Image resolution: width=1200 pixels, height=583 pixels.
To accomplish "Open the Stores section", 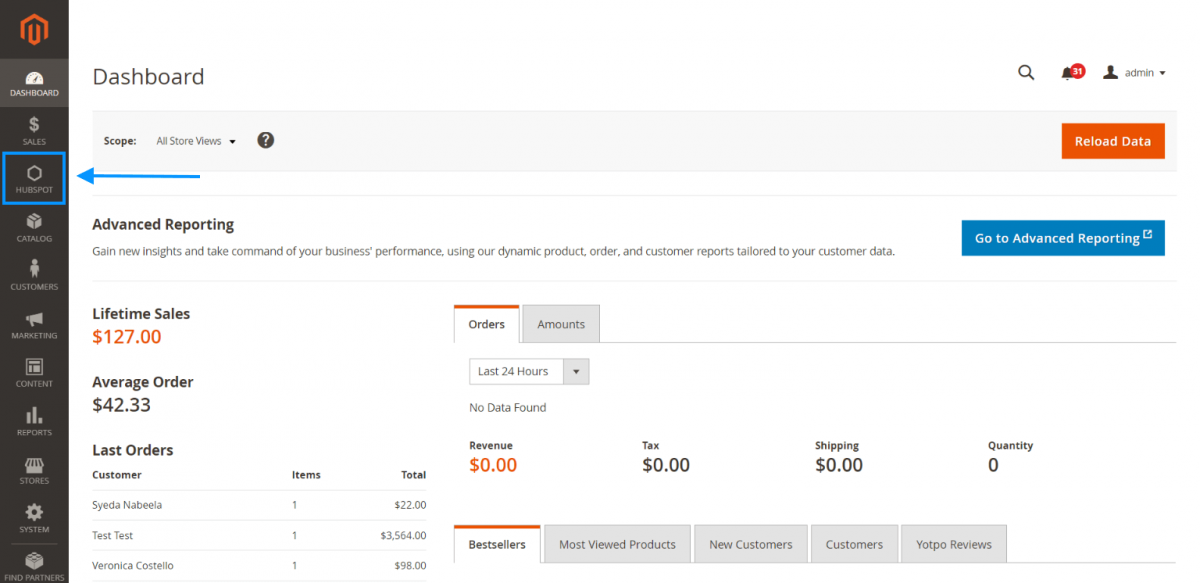I will [x=34, y=466].
